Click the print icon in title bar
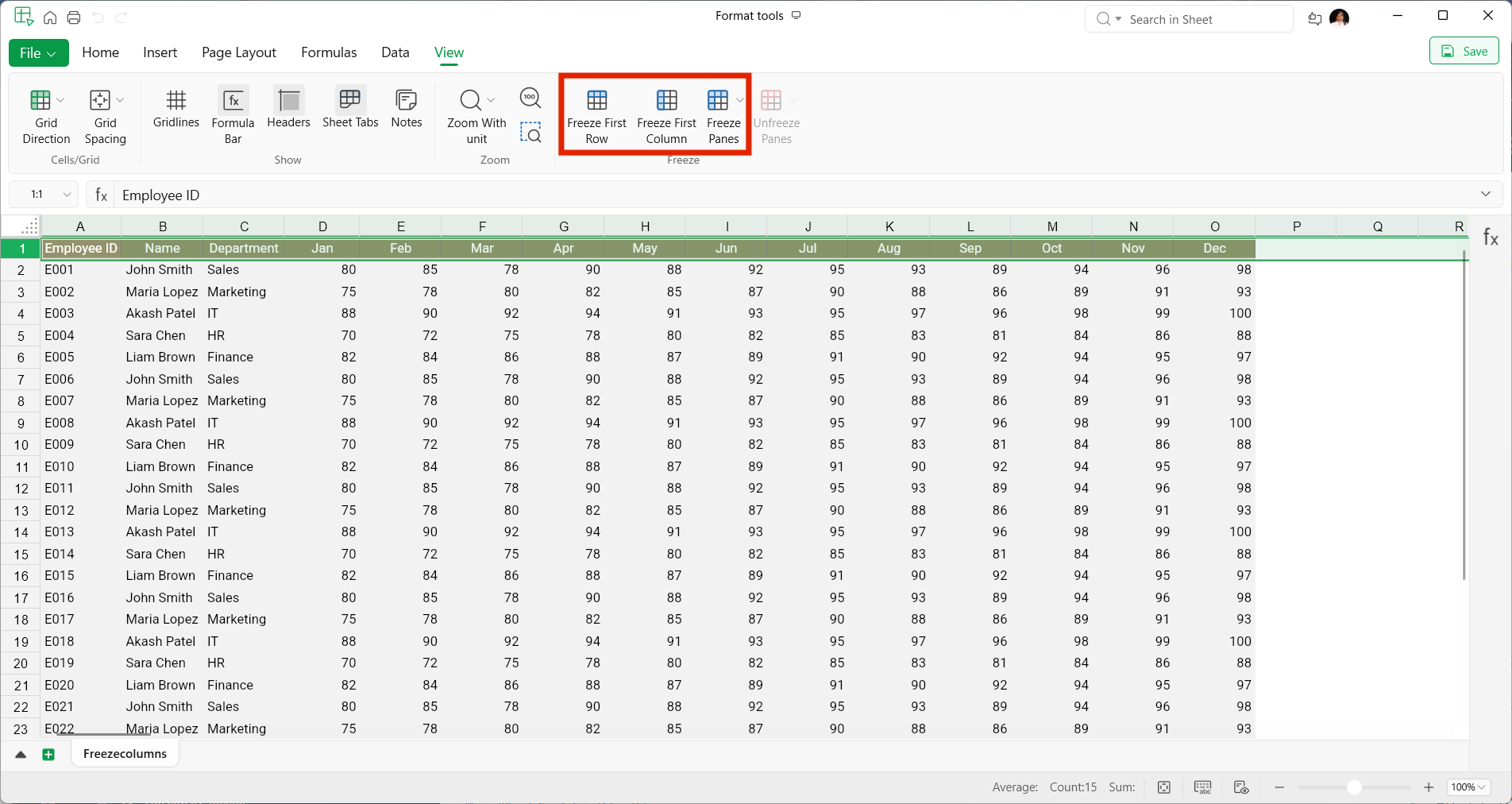This screenshot has width=1512, height=804. [74, 17]
